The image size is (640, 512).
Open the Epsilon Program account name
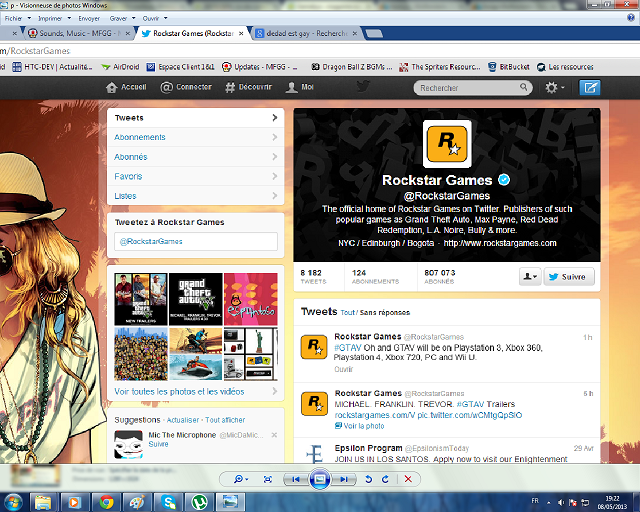pyautogui.click(x=368, y=448)
